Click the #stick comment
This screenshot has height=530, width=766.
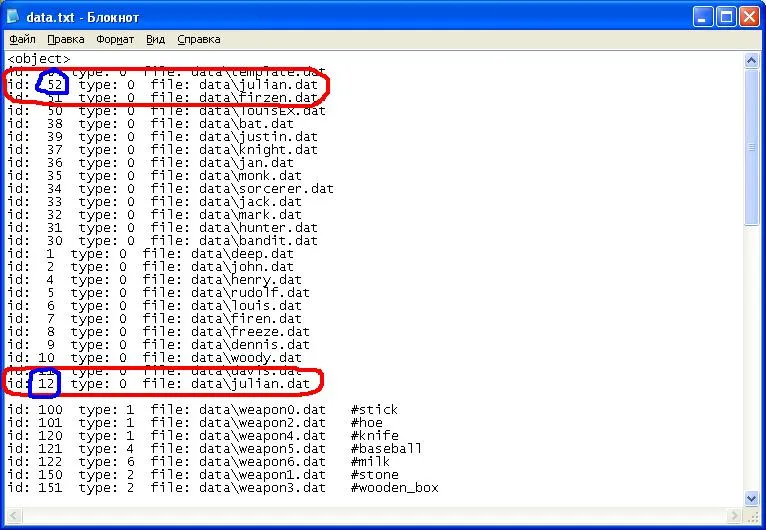click(x=374, y=409)
